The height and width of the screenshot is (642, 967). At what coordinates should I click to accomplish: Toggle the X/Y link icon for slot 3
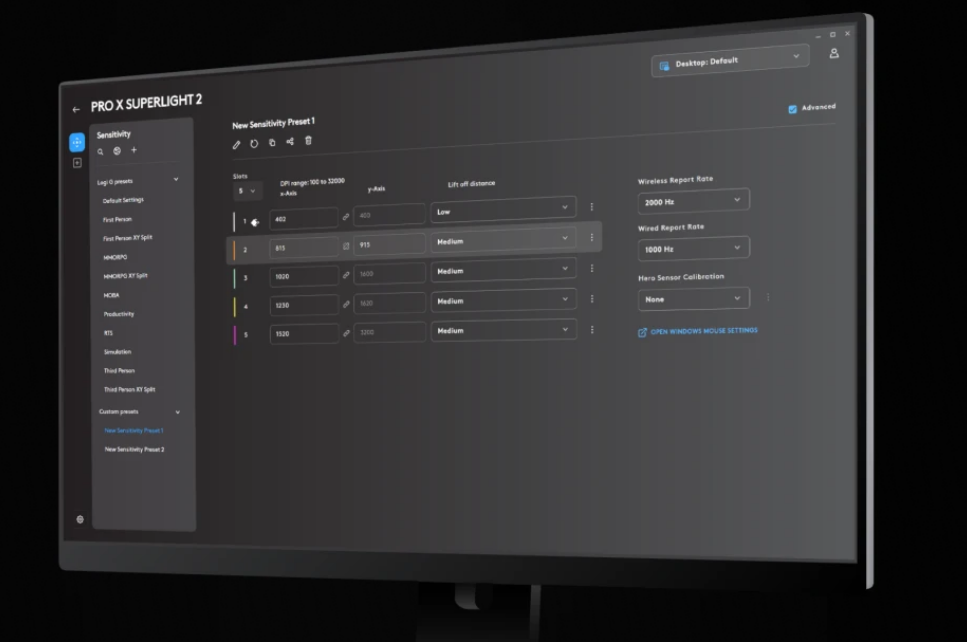point(346,275)
